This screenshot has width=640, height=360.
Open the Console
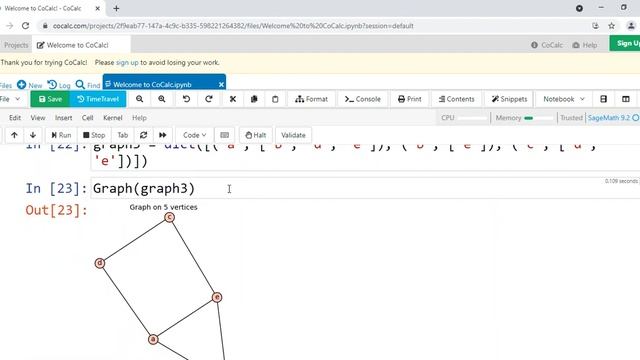point(362,99)
